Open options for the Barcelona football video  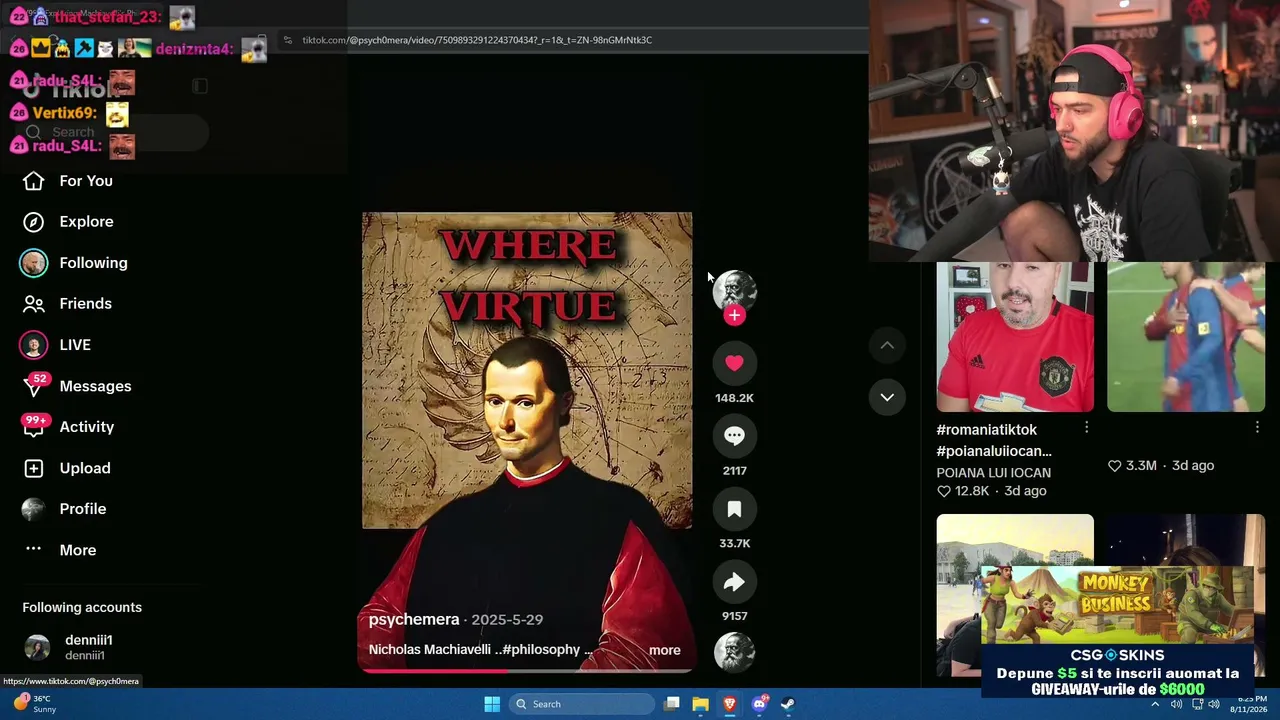tap(1257, 428)
